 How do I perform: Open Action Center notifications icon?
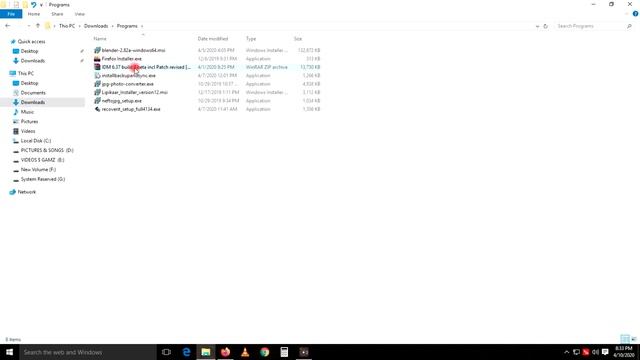[x=605, y=352]
